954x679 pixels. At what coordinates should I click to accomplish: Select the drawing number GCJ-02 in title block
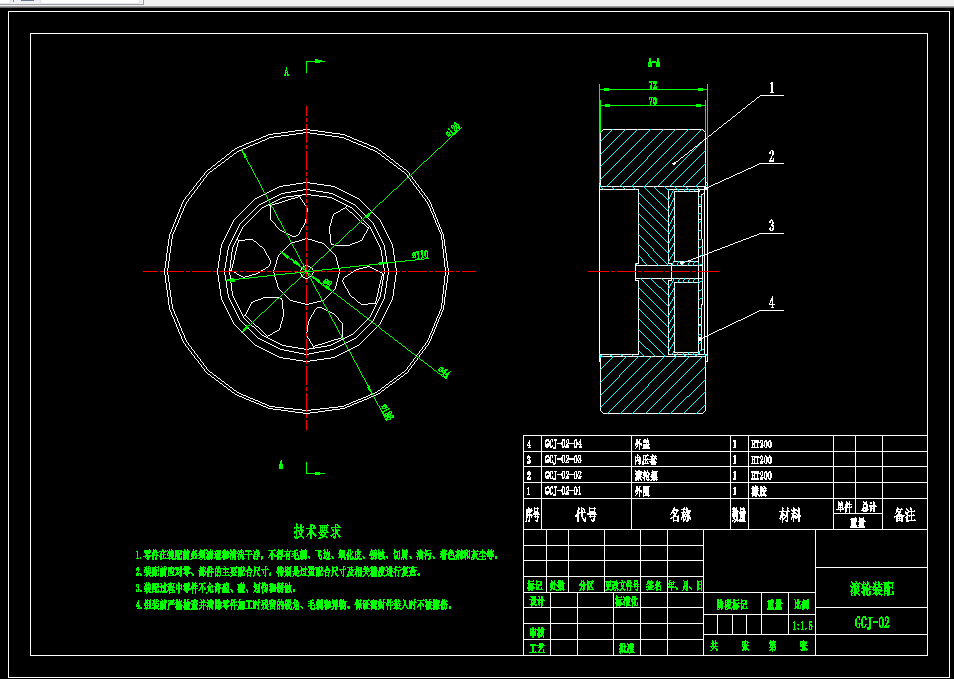(x=872, y=622)
